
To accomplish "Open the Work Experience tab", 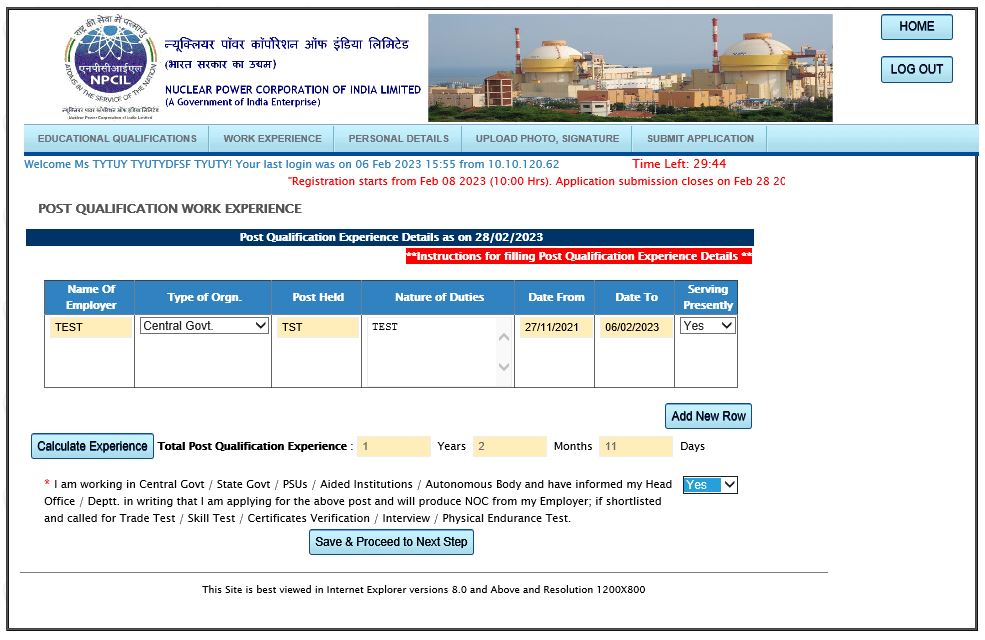I will tap(272, 139).
